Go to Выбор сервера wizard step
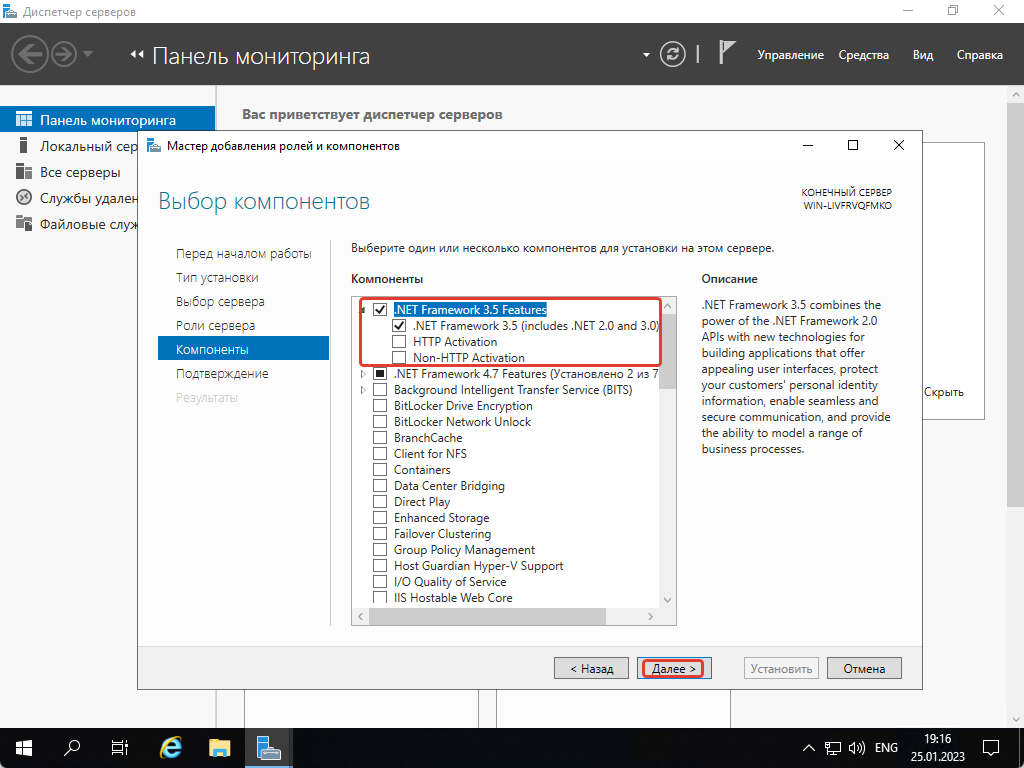This screenshot has height=768, width=1024. coord(220,301)
